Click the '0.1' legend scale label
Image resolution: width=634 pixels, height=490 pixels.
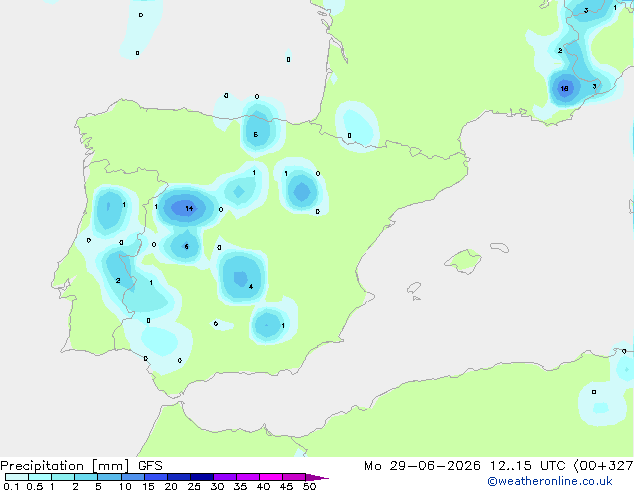11,486
